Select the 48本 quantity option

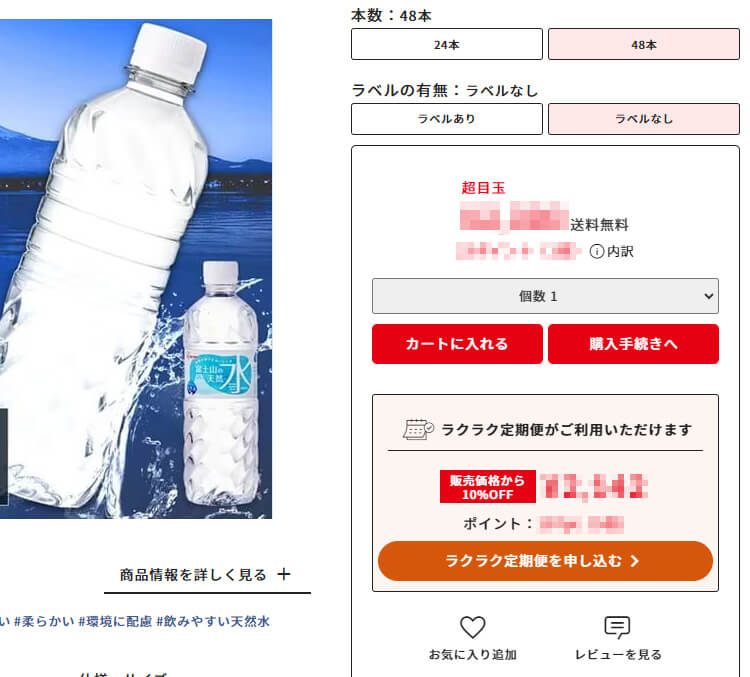click(x=644, y=44)
